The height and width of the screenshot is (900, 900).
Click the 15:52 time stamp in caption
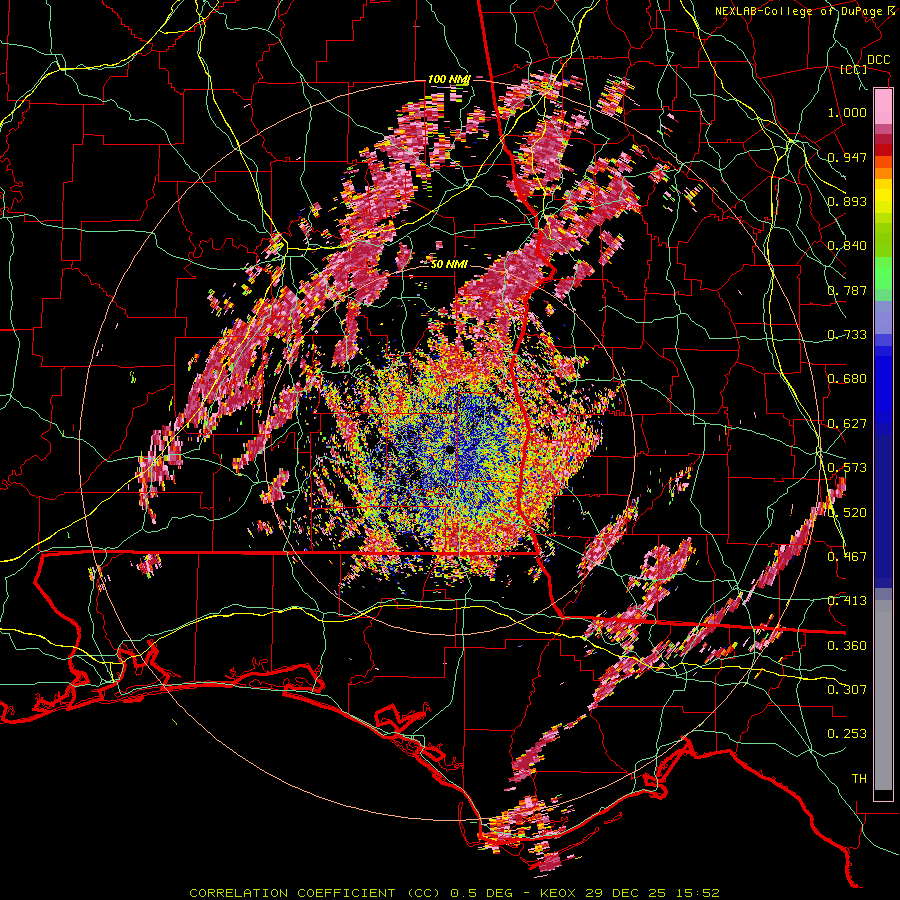[x=700, y=893]
